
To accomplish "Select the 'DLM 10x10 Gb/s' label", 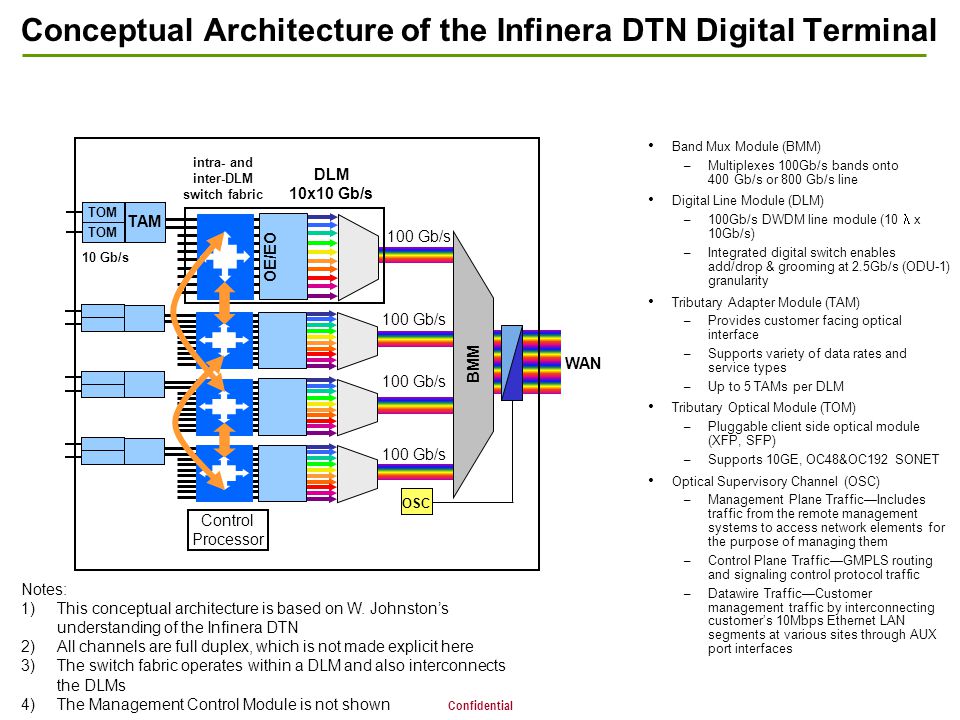I will [x=331, y=184].
